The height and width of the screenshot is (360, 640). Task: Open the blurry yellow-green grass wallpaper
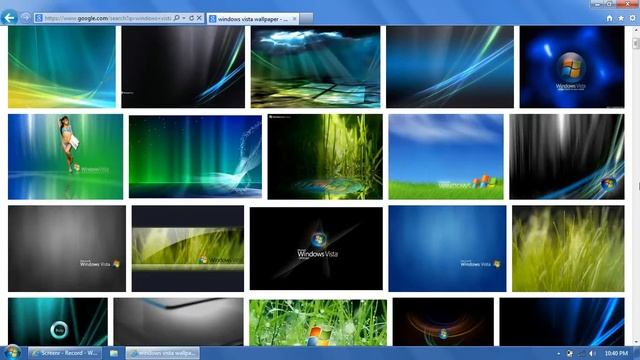point(568,249)
